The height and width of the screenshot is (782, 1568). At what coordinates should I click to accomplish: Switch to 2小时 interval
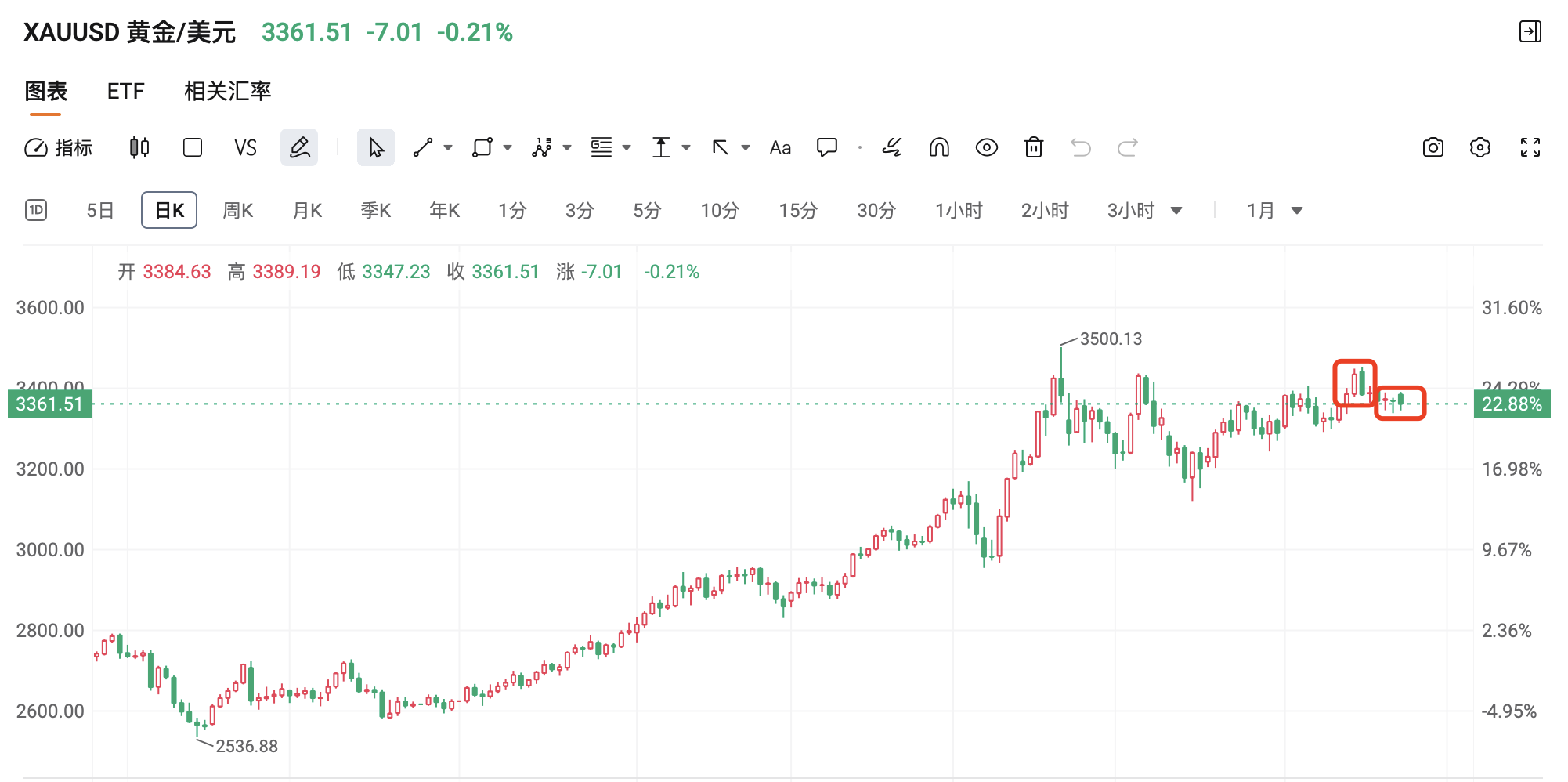1045,210
